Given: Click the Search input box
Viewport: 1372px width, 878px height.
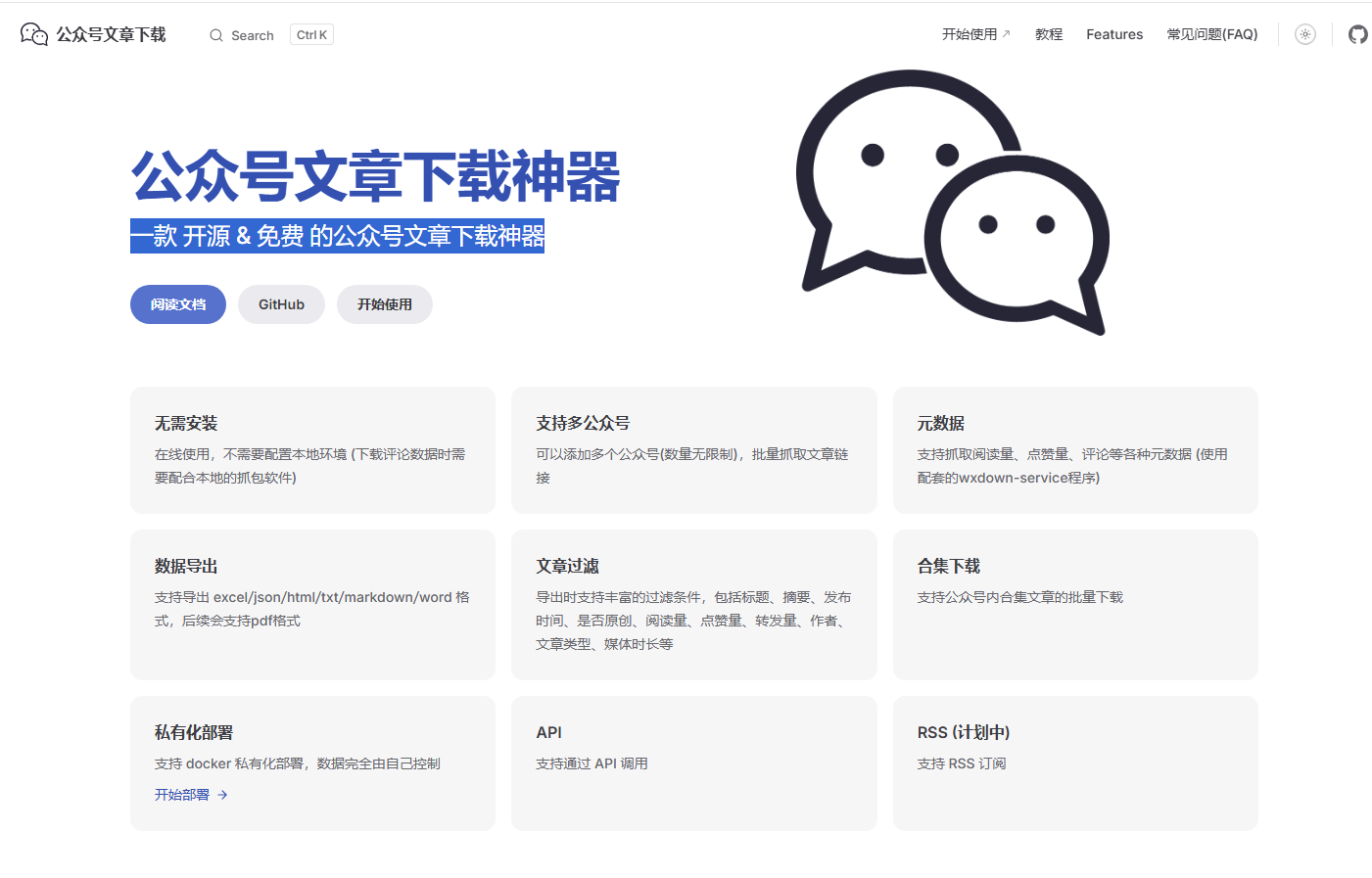Looking at the screenshot, I should [x=253, y=35].
